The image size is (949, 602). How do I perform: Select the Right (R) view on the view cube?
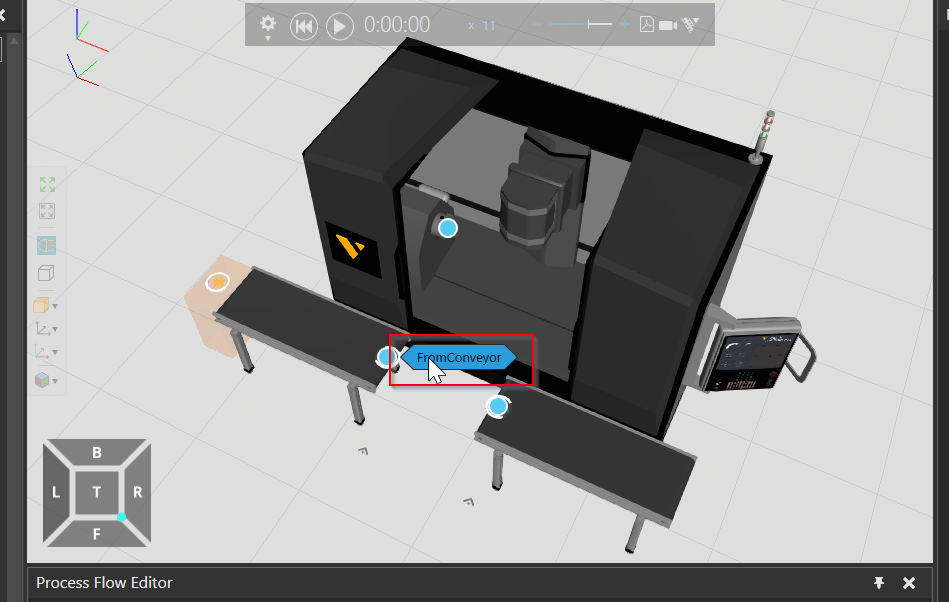click(x=137, y=492)
